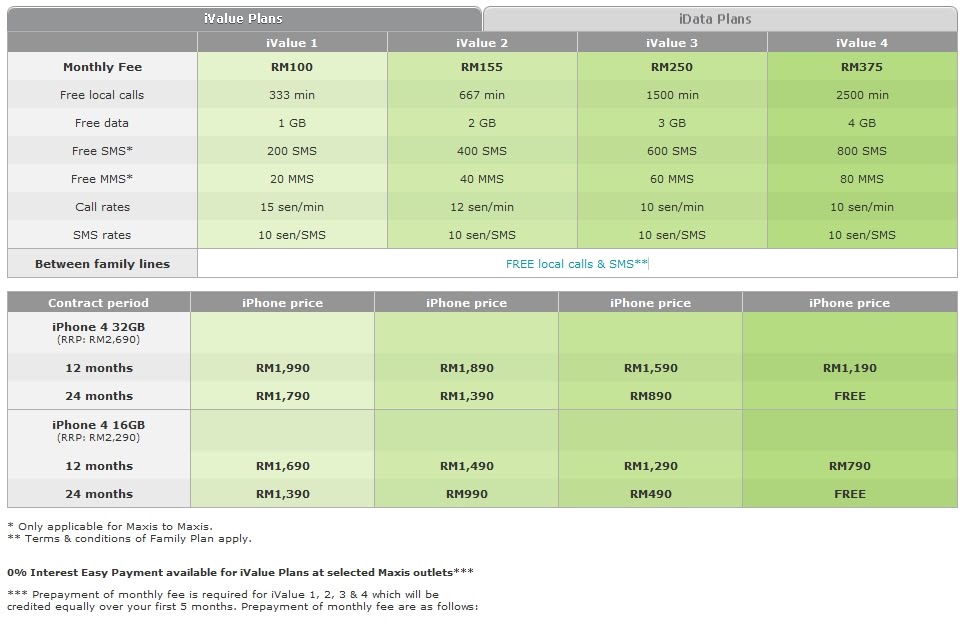Select the 800 SMS cell under iValue 4
Viewport: 963px width, 621px height.
point(862,151)
